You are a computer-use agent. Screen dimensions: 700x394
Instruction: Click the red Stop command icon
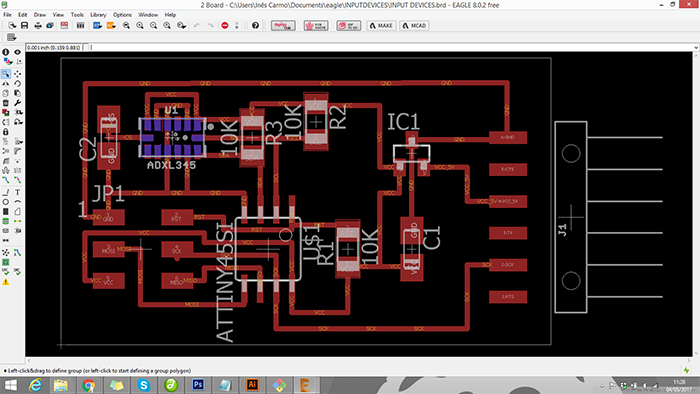point(225,25)
